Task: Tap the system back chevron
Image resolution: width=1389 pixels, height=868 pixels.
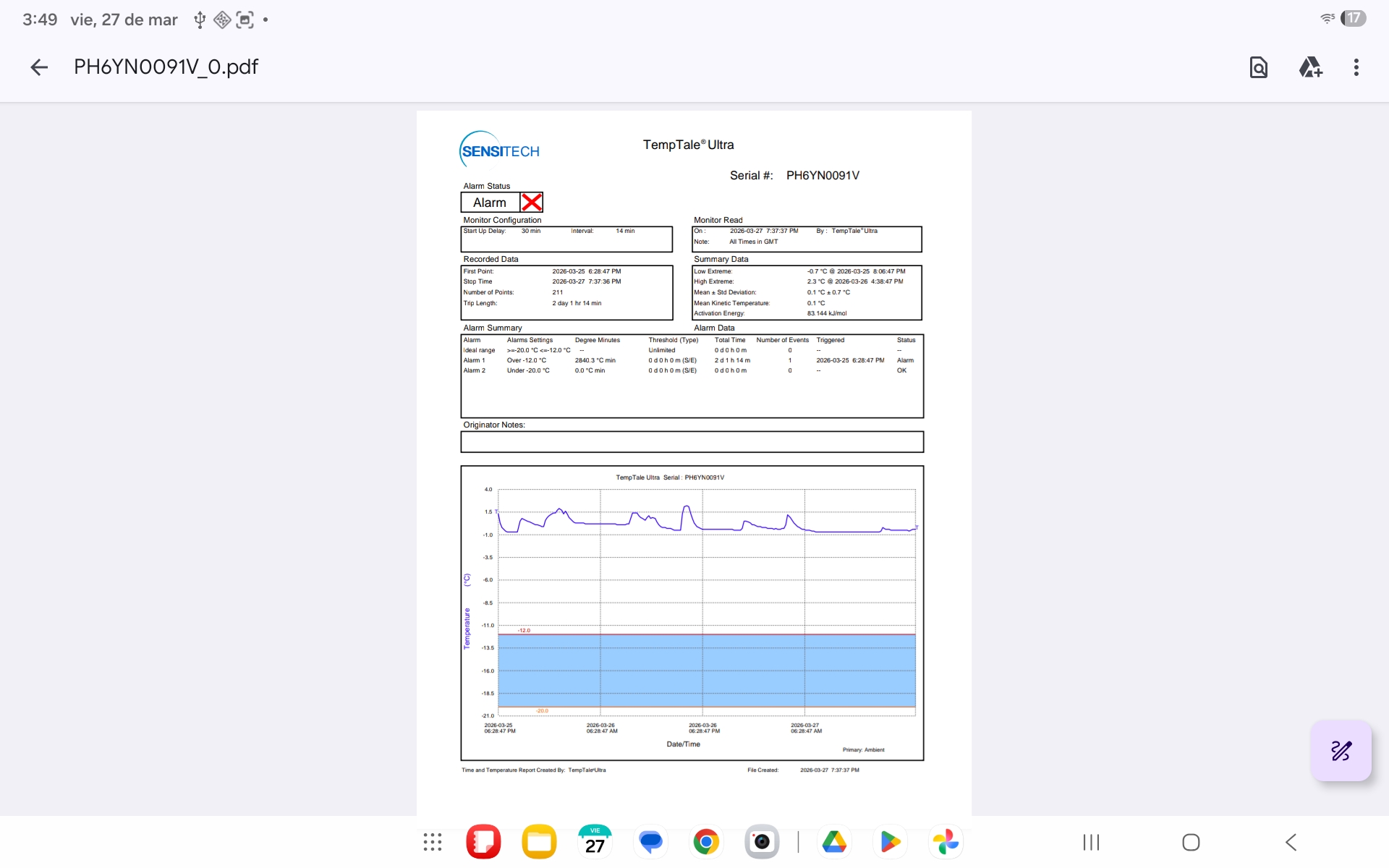Action: 1291,842
